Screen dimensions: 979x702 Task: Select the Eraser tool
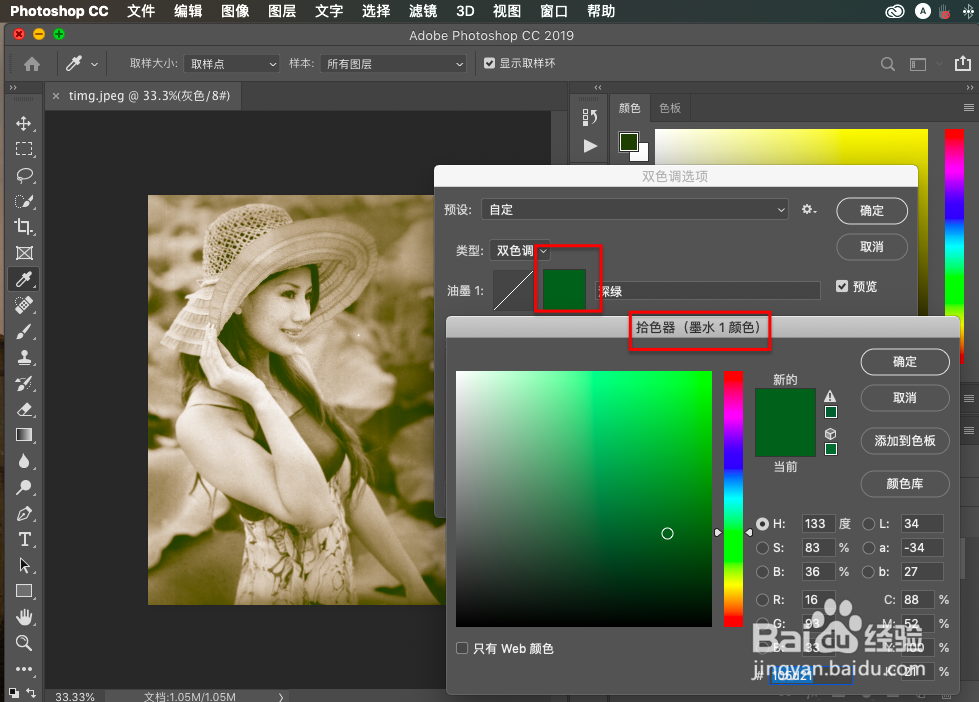24,410
